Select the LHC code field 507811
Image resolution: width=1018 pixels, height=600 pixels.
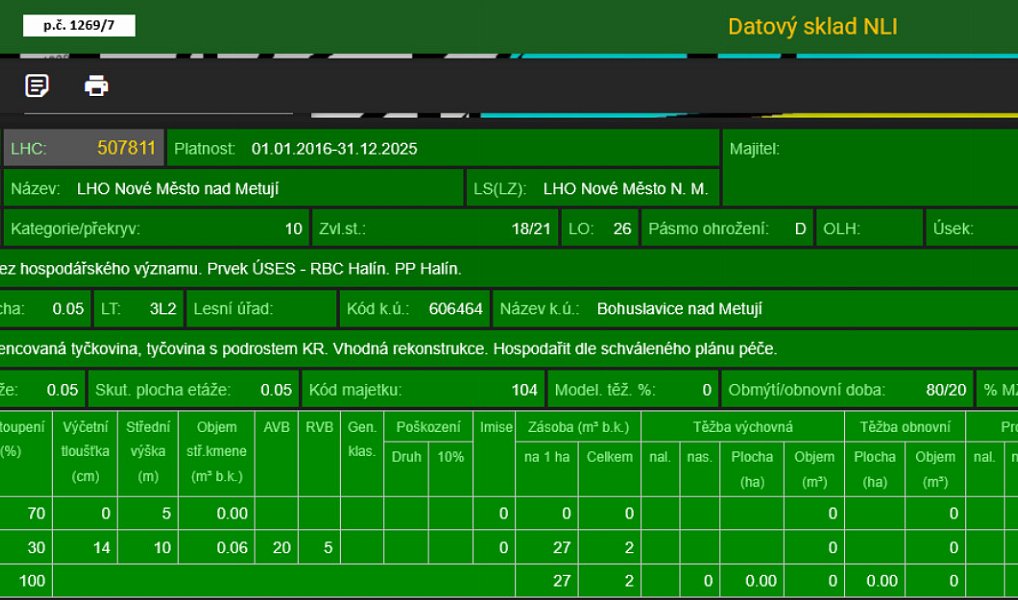tap(83, 148)
